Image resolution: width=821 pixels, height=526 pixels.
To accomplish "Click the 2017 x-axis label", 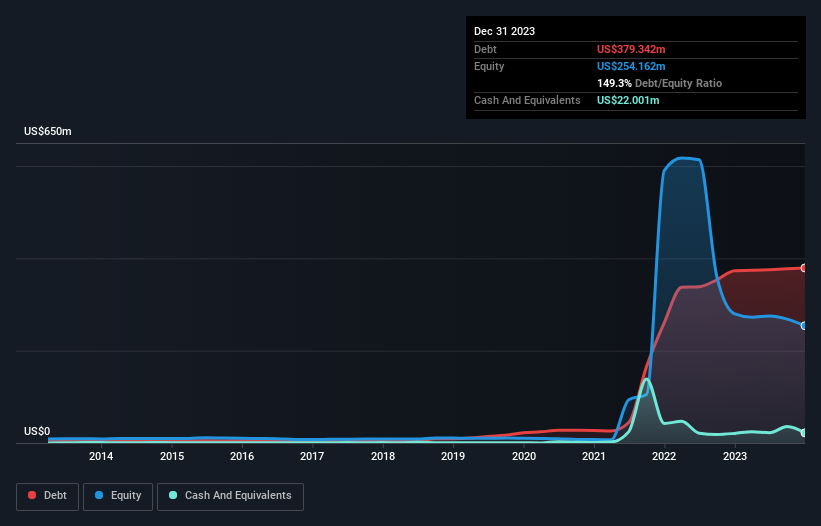I will [x=312, y=456].
